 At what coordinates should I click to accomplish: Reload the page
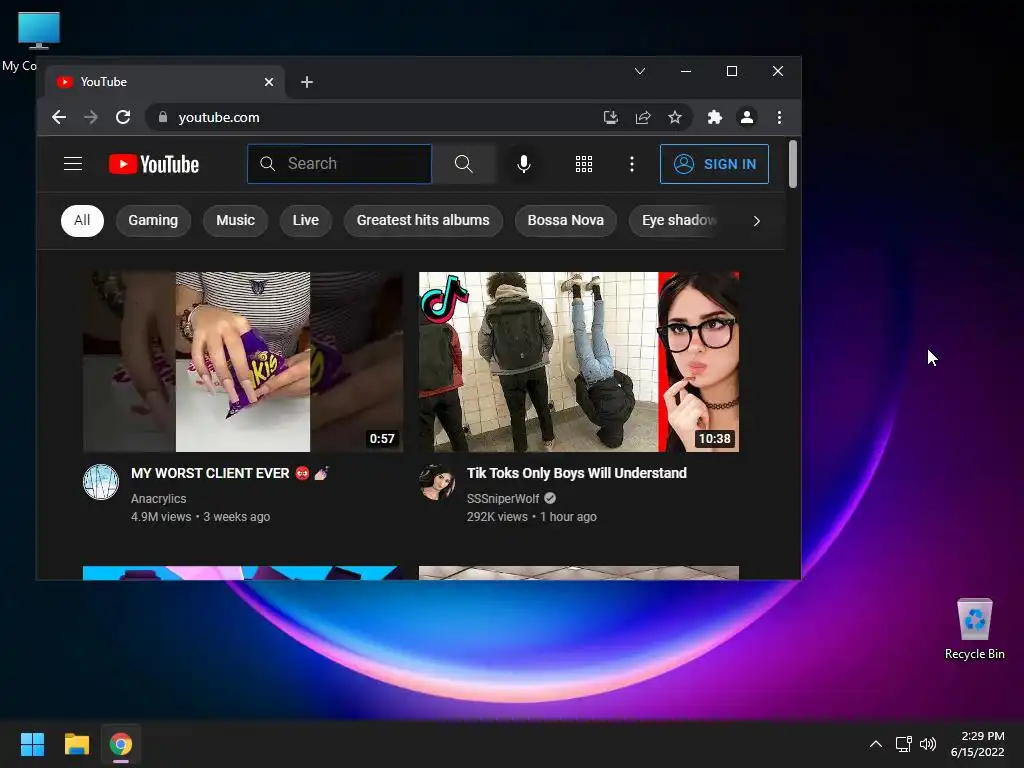123,118
